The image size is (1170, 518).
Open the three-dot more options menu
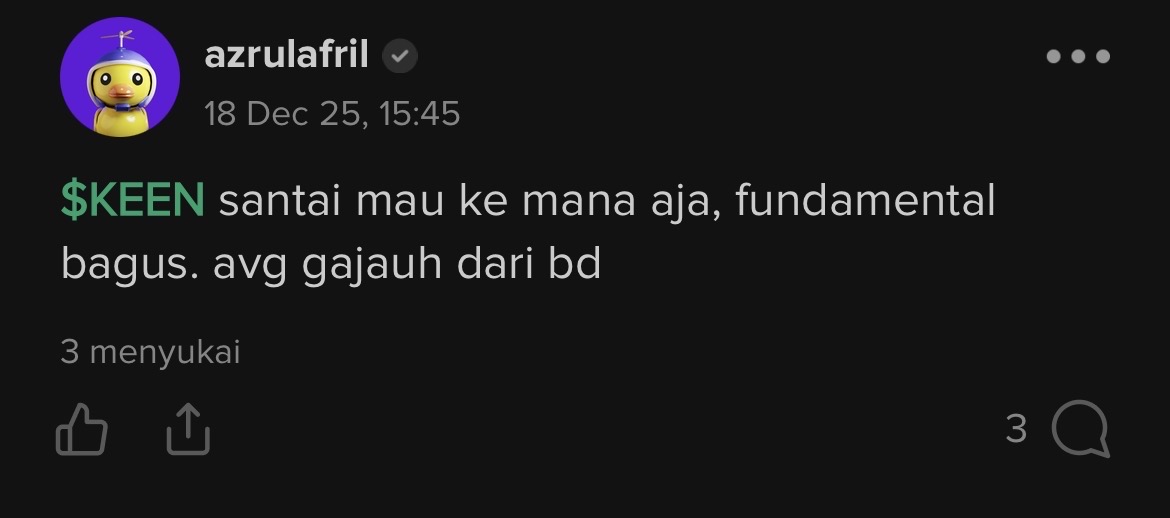(1078, 56)
